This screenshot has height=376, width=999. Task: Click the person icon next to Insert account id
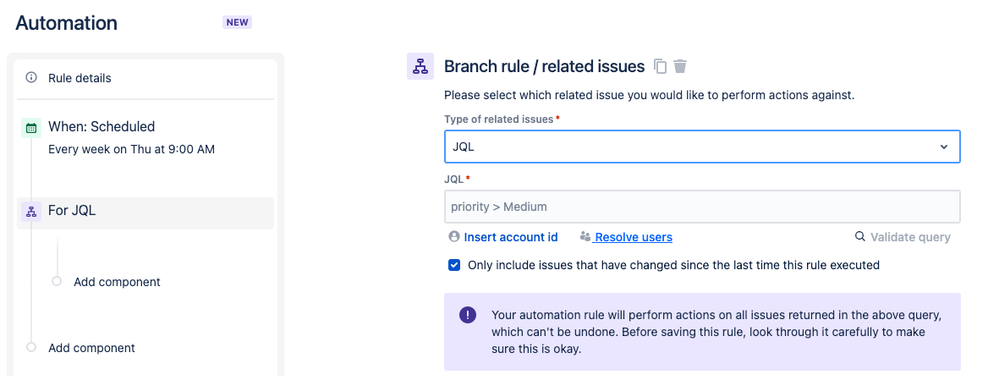click(x=454, y=237)
